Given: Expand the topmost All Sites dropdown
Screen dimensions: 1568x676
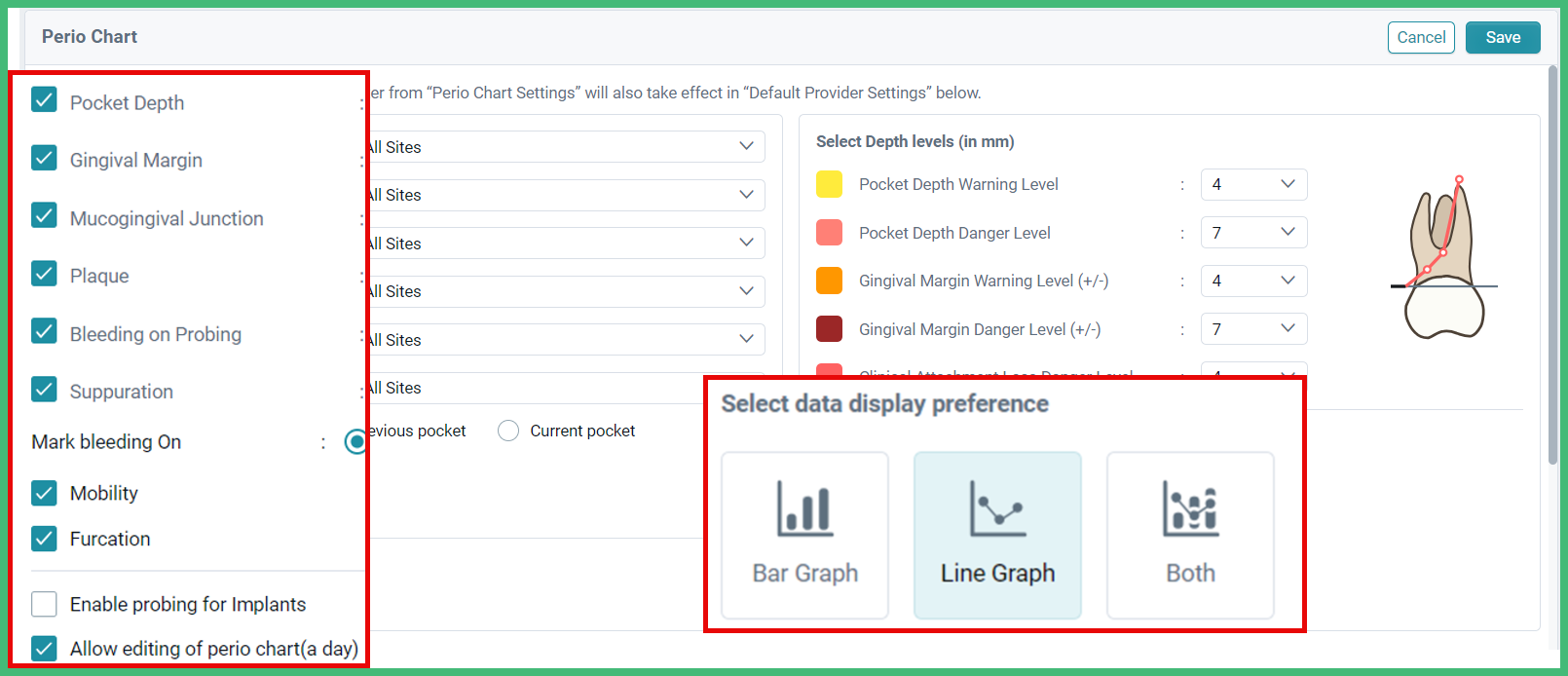Looking at the screenshot, I should tap(565, 146).
